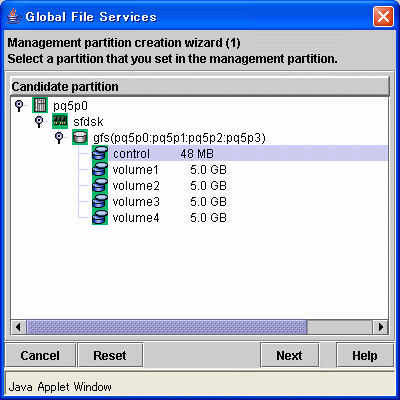Click the volume2 stacked-disk icon
This screenshot has width=400, height=400.
click(x=100, y=185)
